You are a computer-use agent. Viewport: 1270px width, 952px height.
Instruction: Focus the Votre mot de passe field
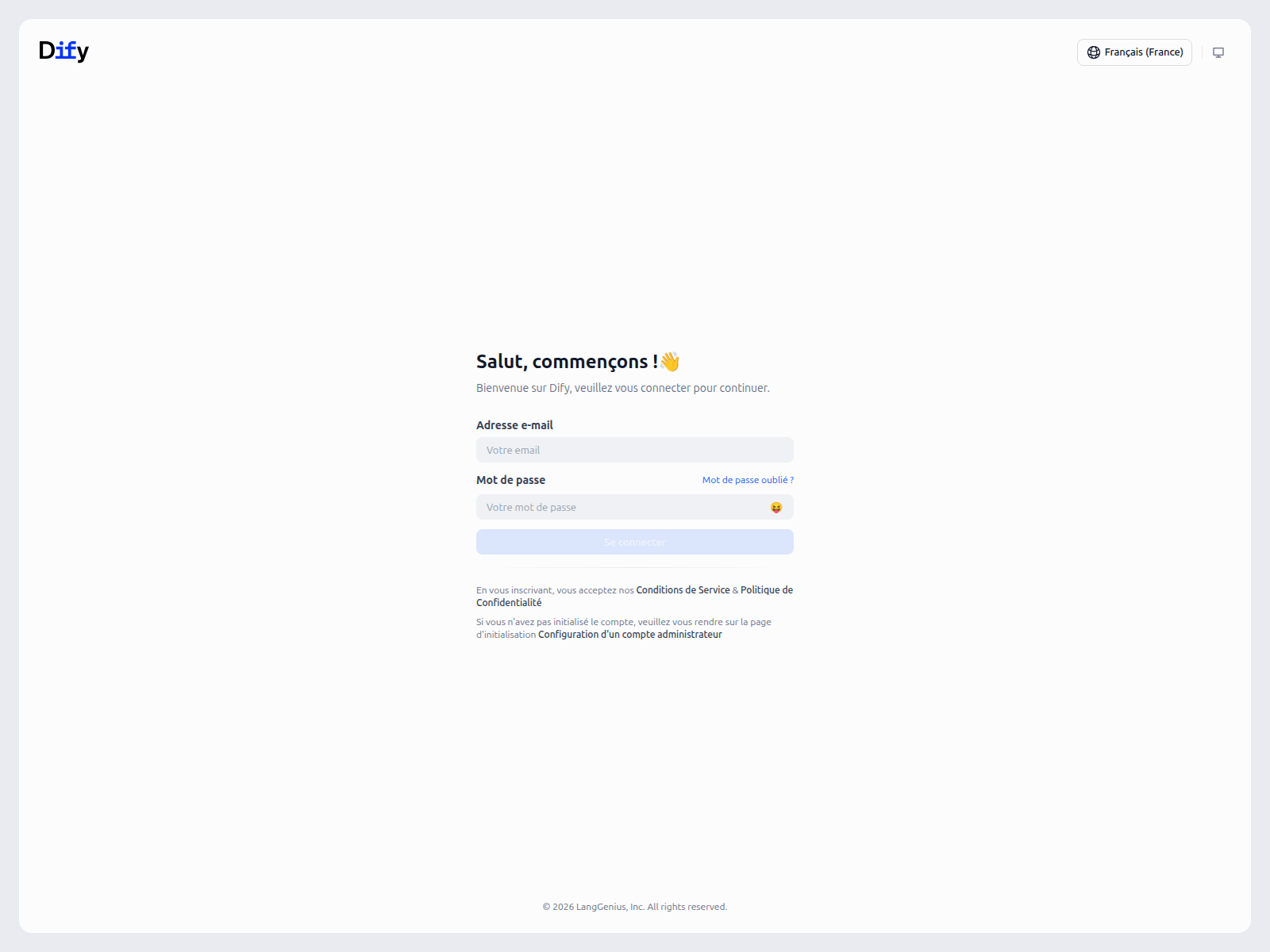click(619, 507)
